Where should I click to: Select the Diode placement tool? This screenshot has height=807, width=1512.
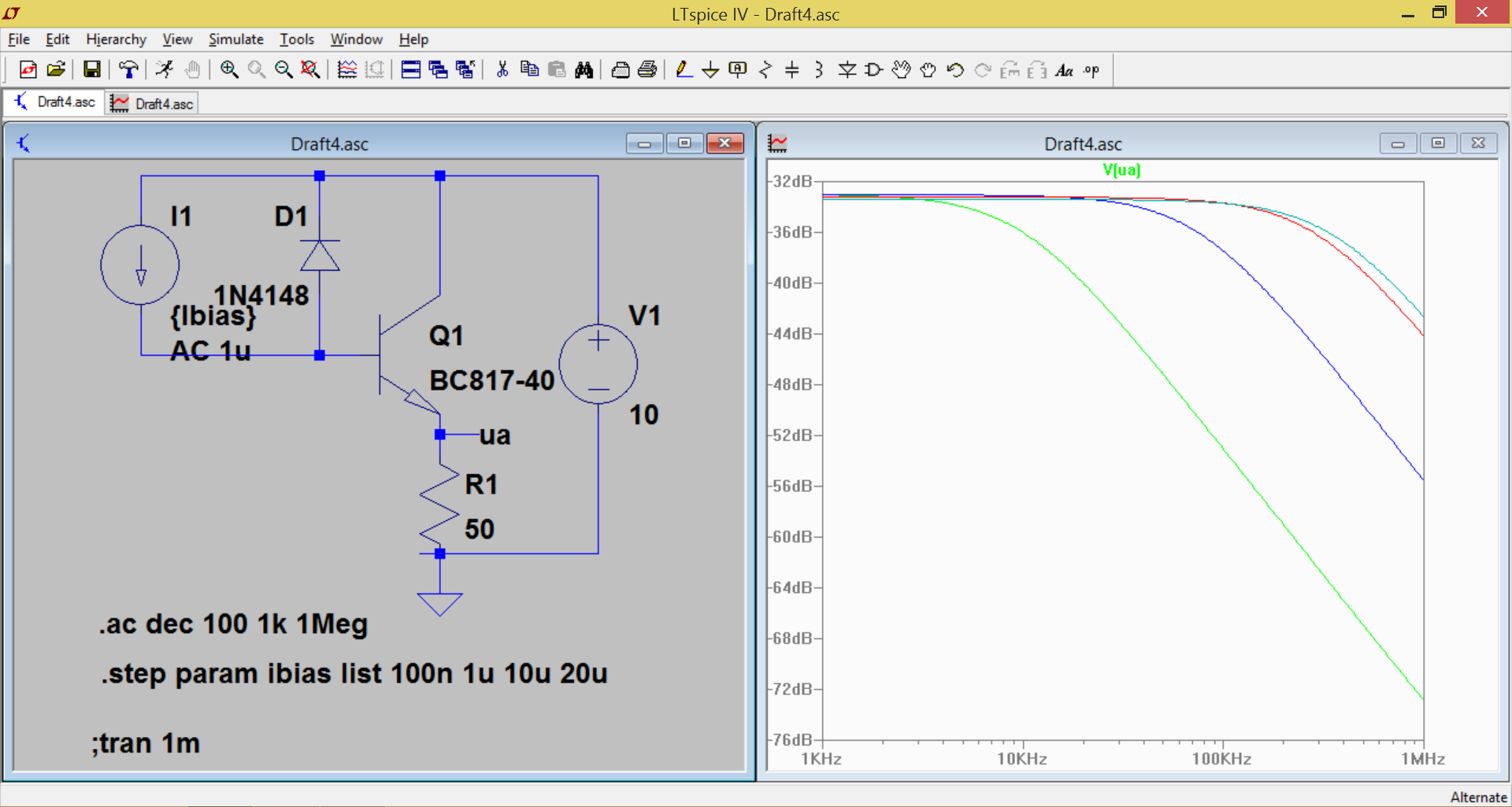click(847, 70)
